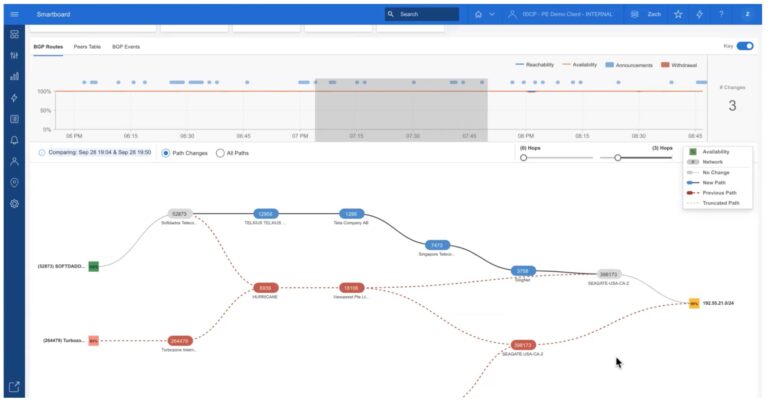Open alerts via the sidebar bell icon
Screen dimensions: 768x405
click(14, 140)
